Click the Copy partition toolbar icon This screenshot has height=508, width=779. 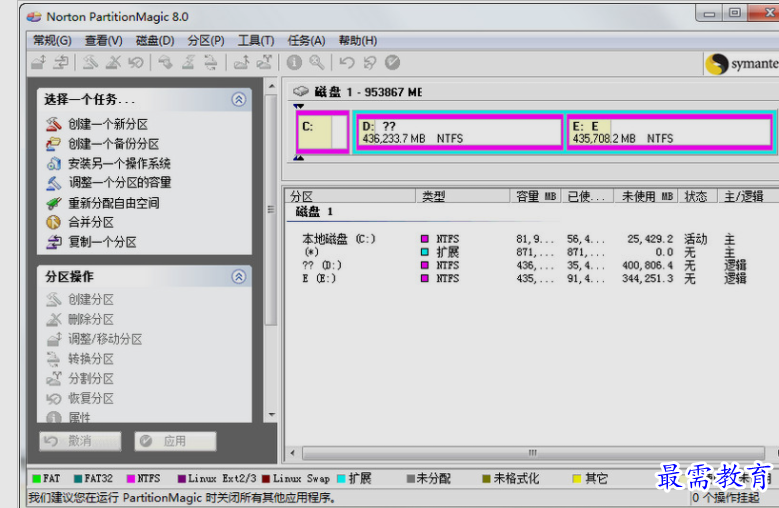pos(61,63)
